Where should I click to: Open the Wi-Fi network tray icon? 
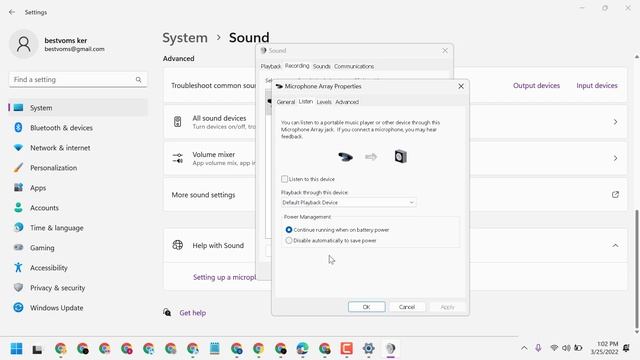point(554,348)
